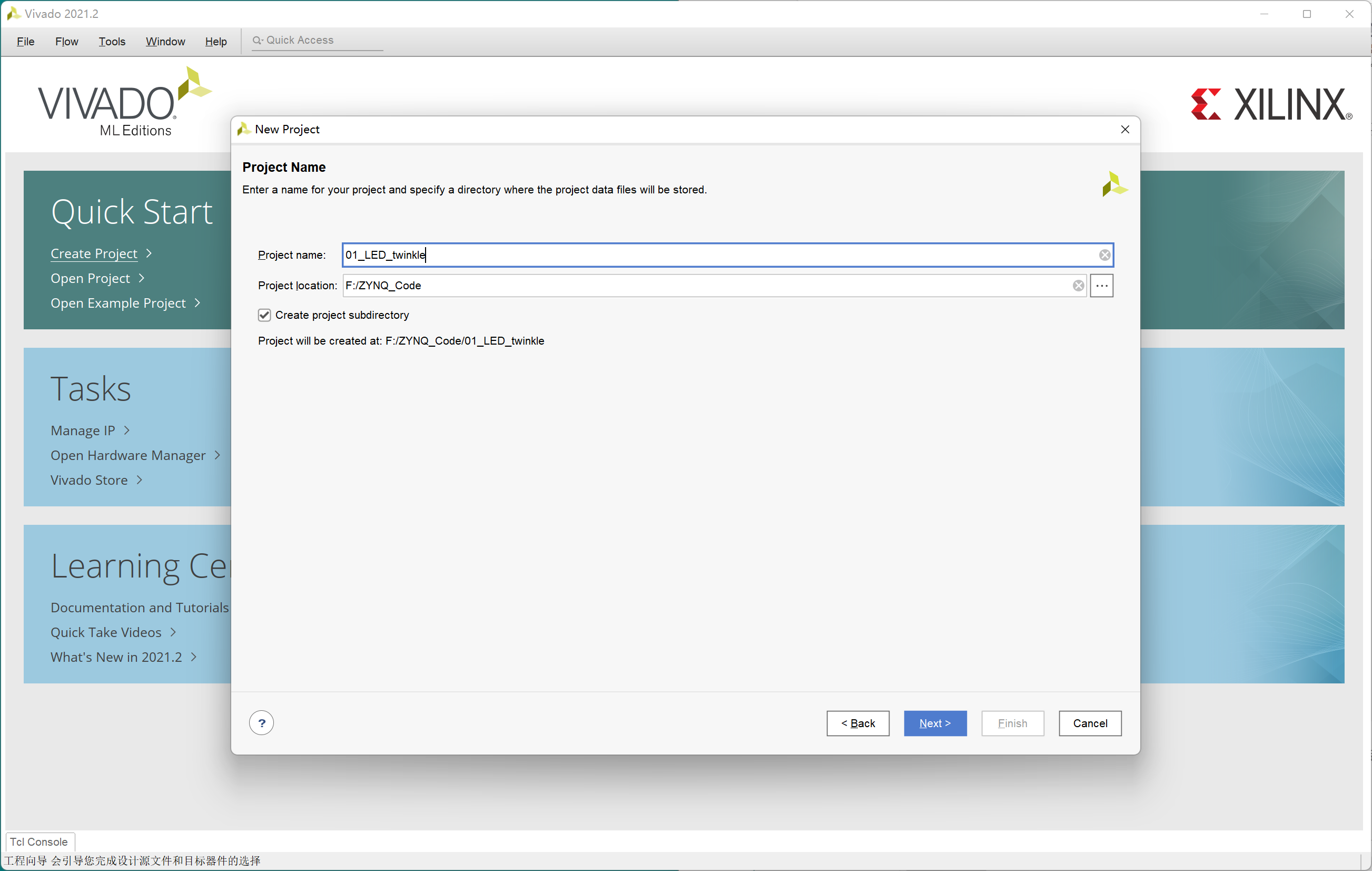Screen dimensions: 1372x871
Task: Click the clear project location X icon
Action: pos(1078,285)
